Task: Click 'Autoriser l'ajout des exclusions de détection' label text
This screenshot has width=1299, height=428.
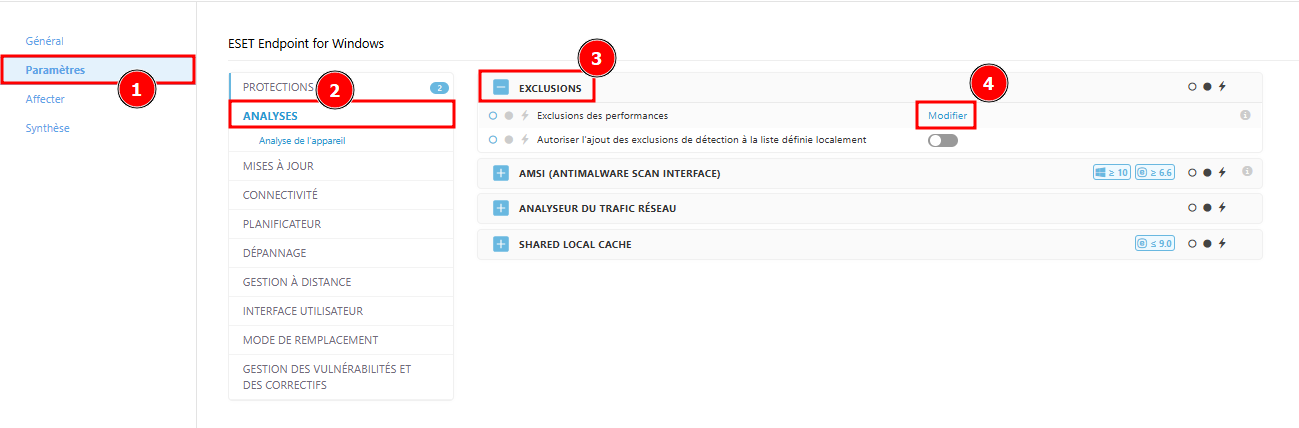Action: (x=702, y=140)
